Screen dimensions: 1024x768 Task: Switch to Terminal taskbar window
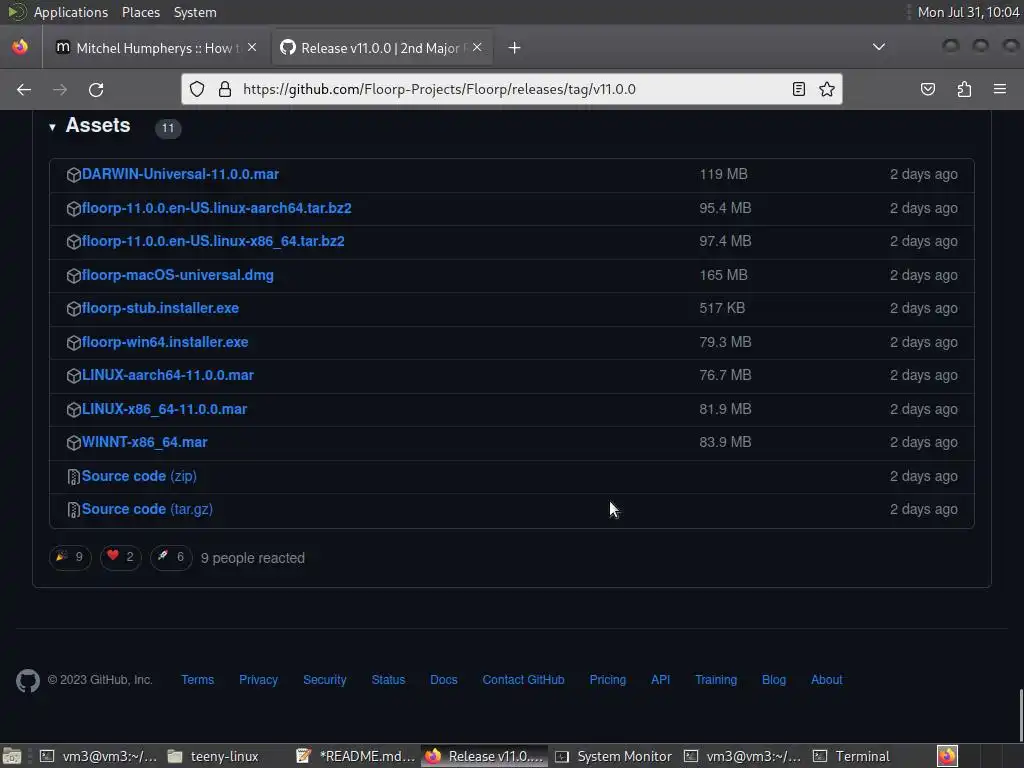852,756
